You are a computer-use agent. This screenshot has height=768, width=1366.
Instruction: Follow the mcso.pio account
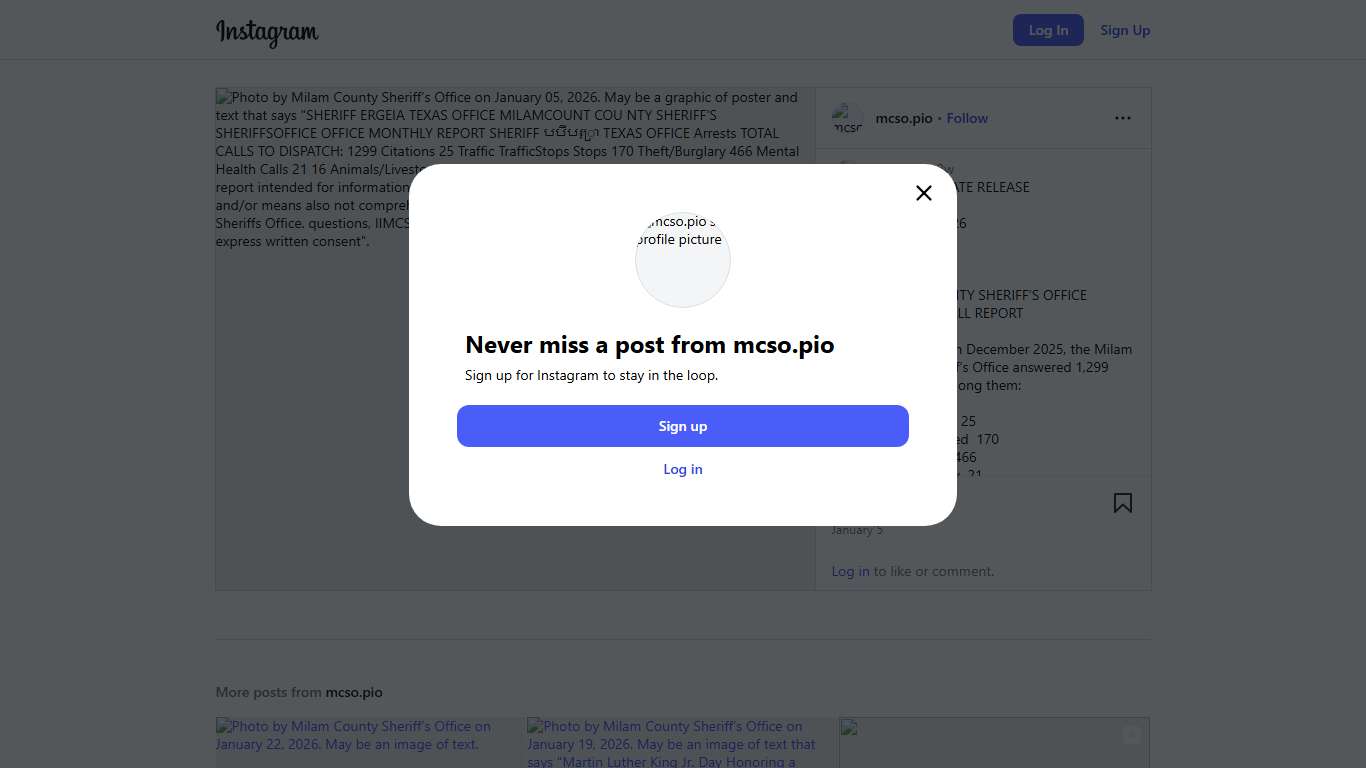pos(967,118)
